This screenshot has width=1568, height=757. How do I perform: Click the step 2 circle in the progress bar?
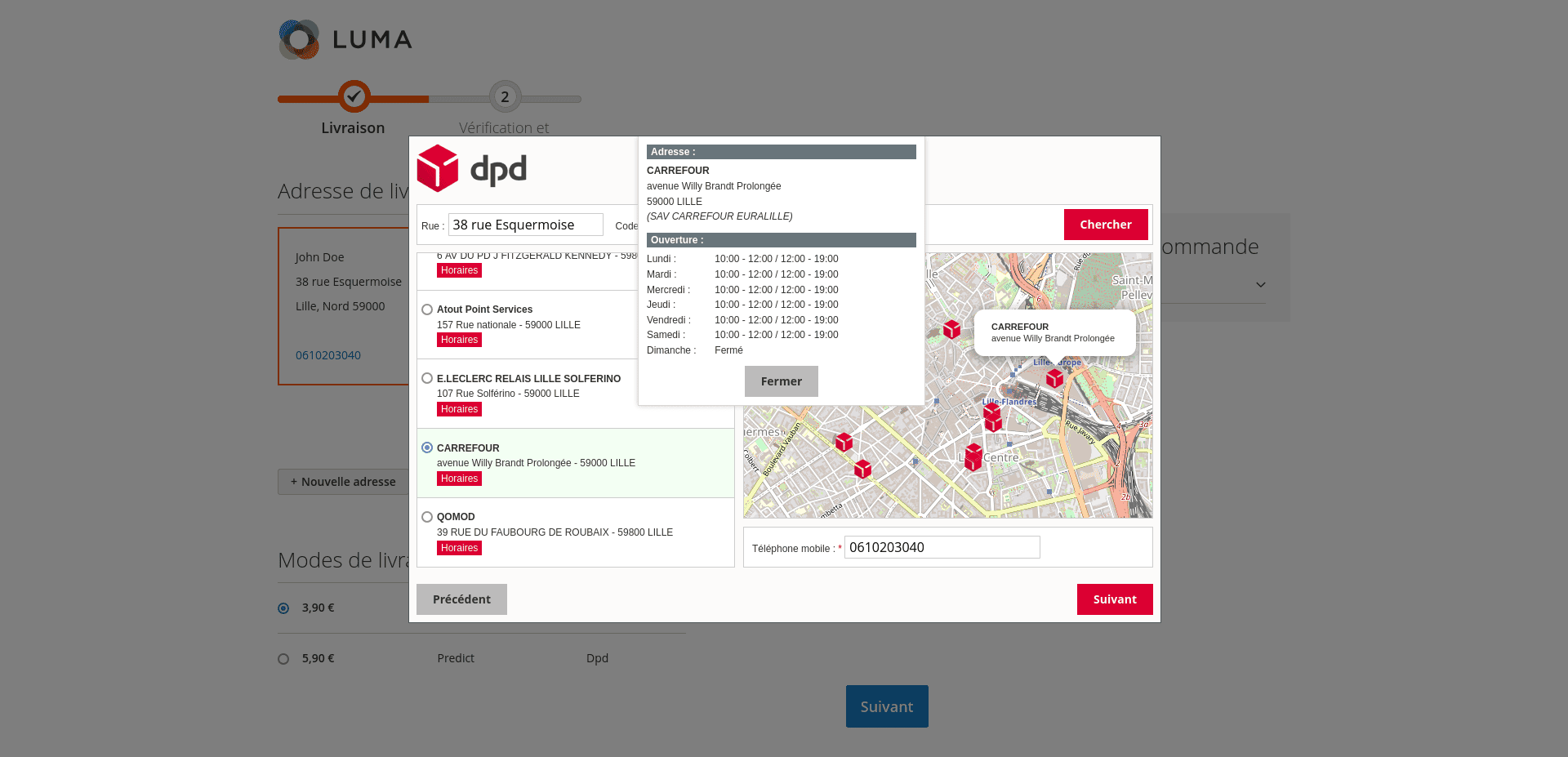point(504,97)
